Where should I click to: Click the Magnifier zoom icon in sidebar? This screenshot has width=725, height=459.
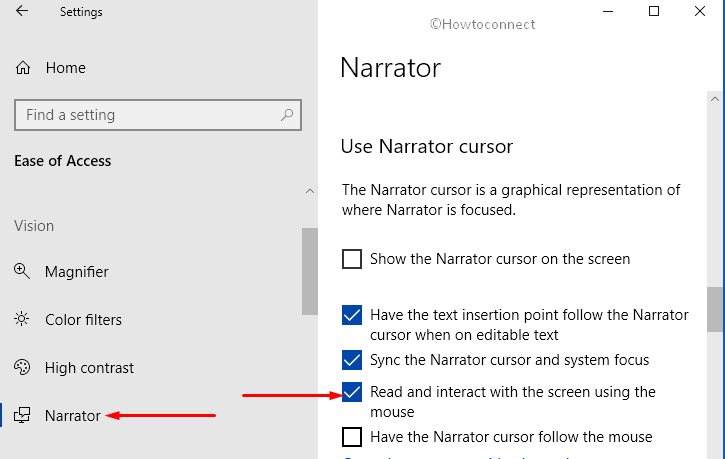point(22,271)
